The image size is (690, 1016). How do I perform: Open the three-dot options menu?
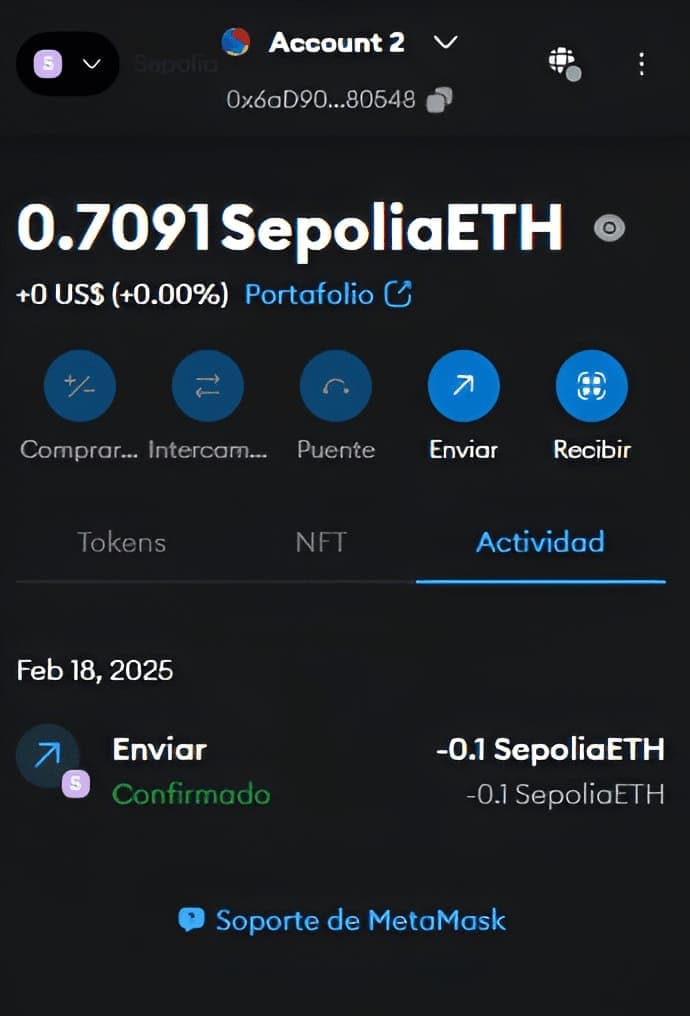point(641,64)
